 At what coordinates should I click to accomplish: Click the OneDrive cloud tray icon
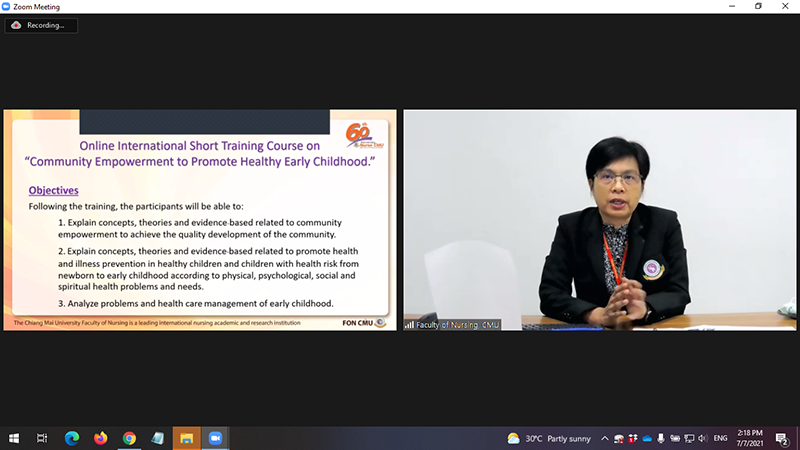(647, 438)
